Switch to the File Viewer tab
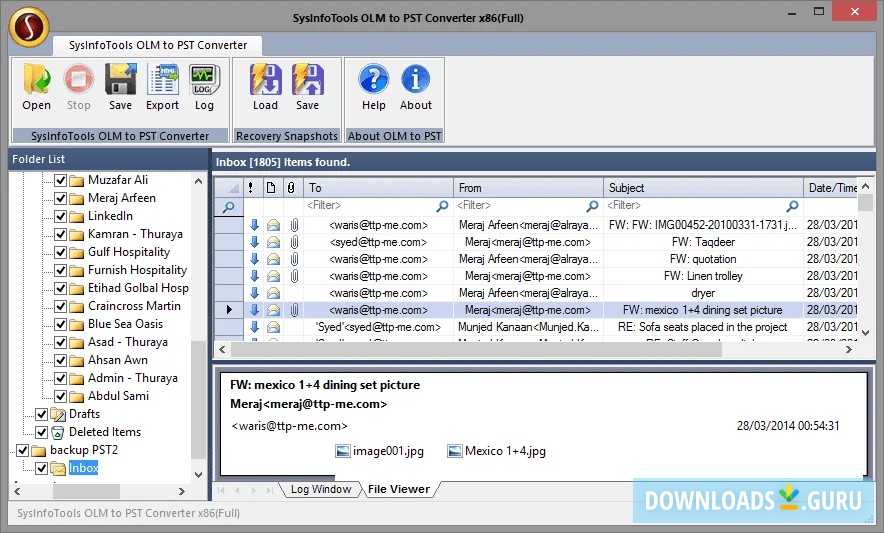The width and height of the screenshot is (884, 533). [399, 490]
